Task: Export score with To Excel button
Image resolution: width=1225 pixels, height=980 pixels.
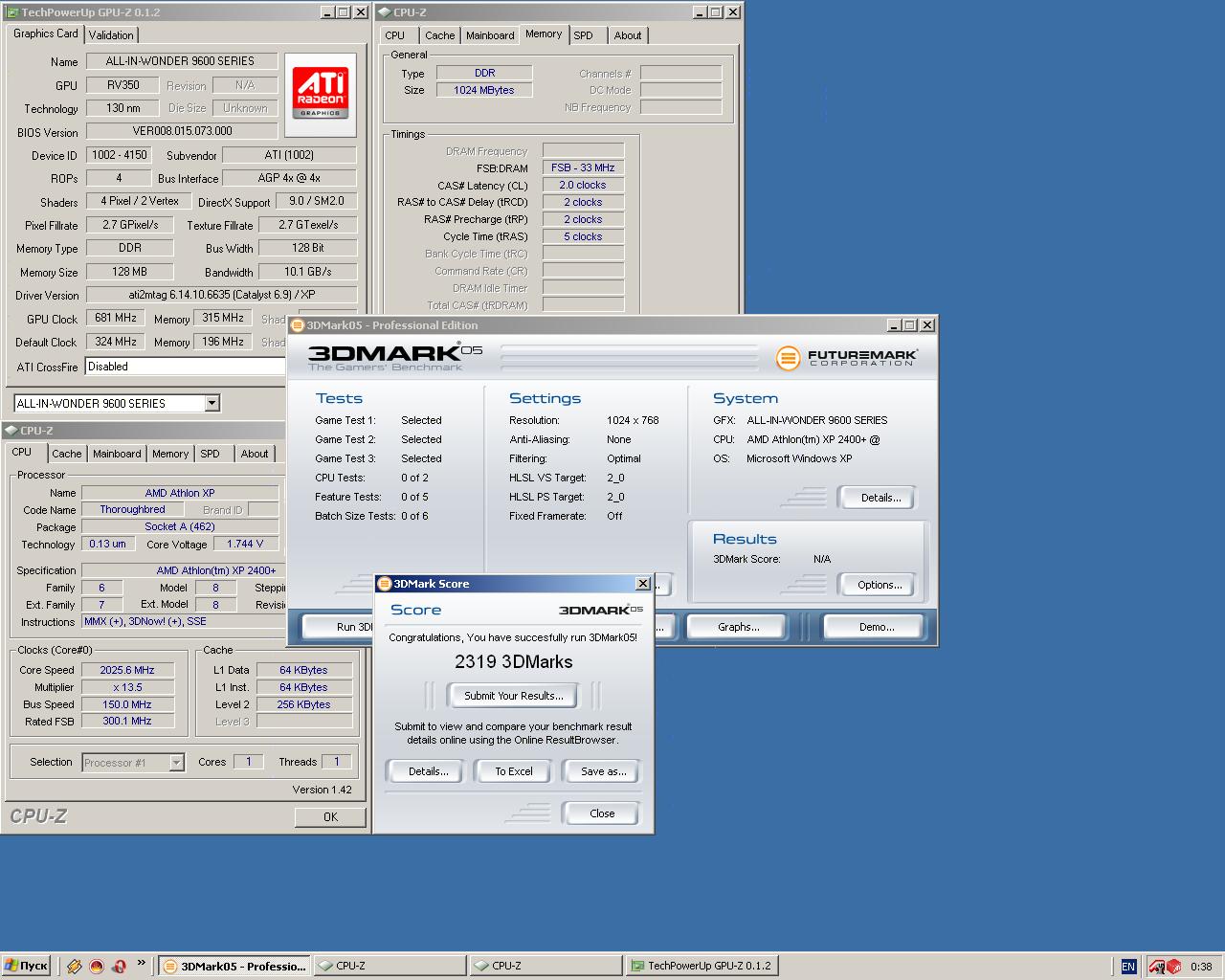Action: coord(514,771)
